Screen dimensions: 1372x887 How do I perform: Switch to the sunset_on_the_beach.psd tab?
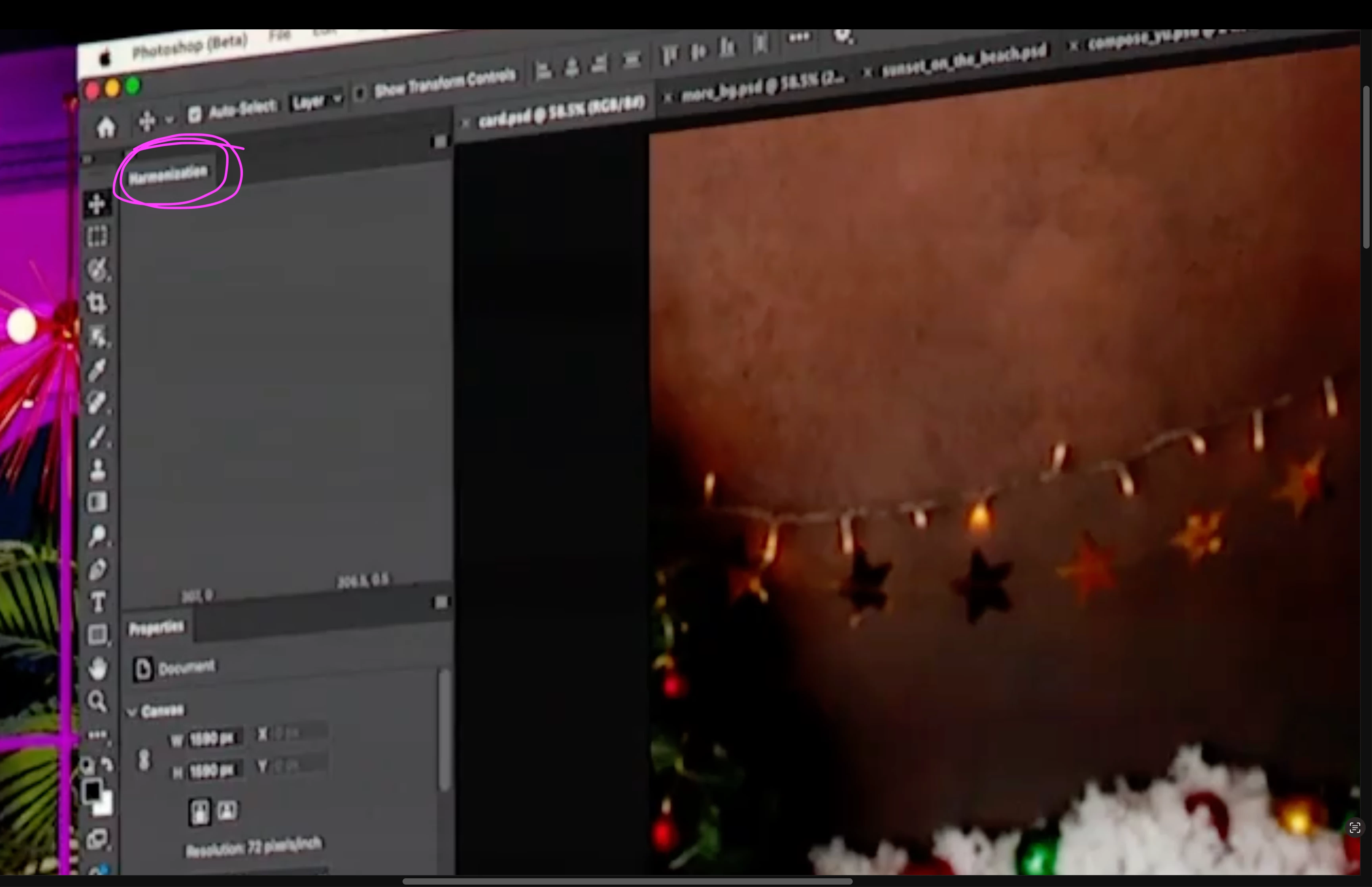pyautogui.click(x=964, y=61)
